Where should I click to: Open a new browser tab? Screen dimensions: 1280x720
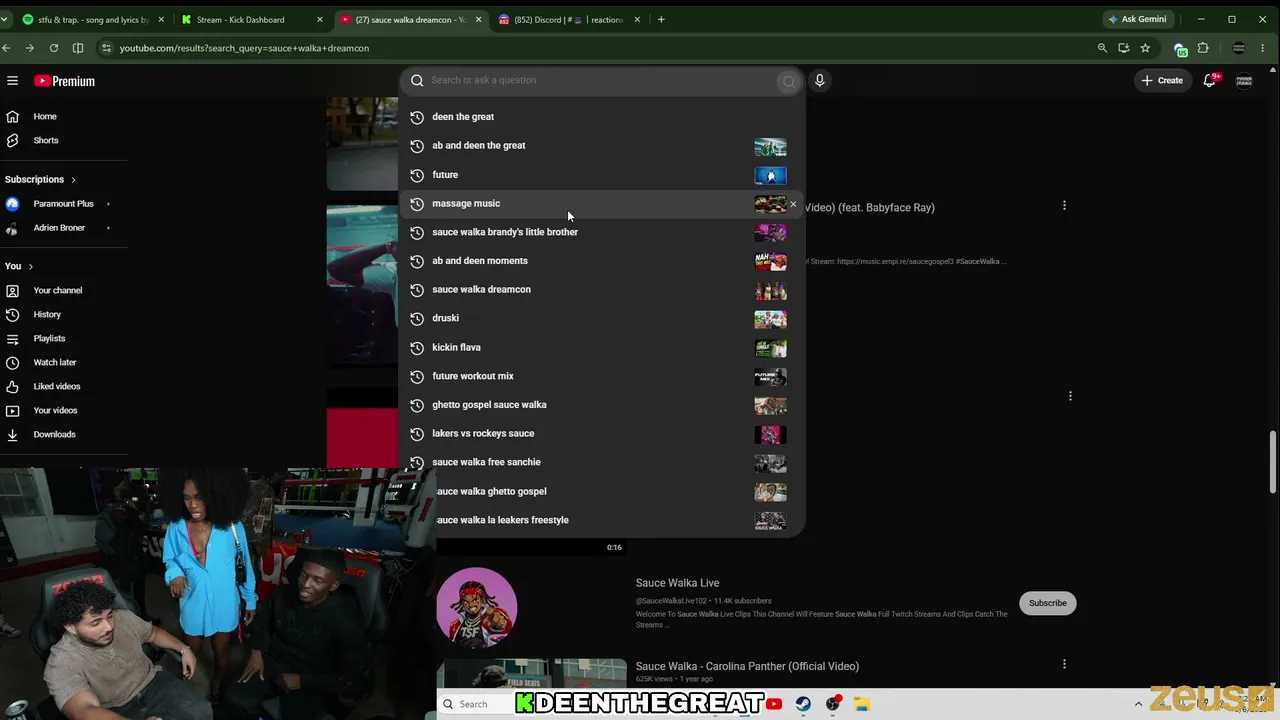(x=661, y=19)
